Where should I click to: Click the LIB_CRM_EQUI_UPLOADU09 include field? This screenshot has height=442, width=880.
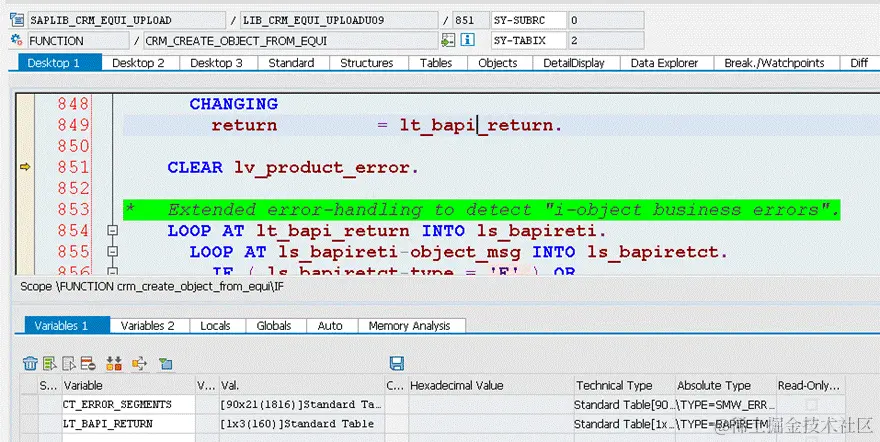339,20
